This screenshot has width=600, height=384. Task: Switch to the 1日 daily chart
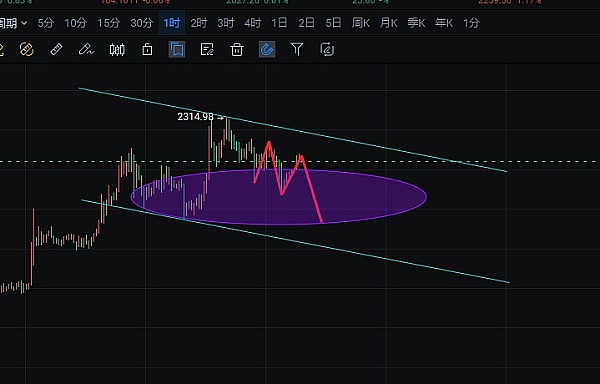[x=279, y=23]
